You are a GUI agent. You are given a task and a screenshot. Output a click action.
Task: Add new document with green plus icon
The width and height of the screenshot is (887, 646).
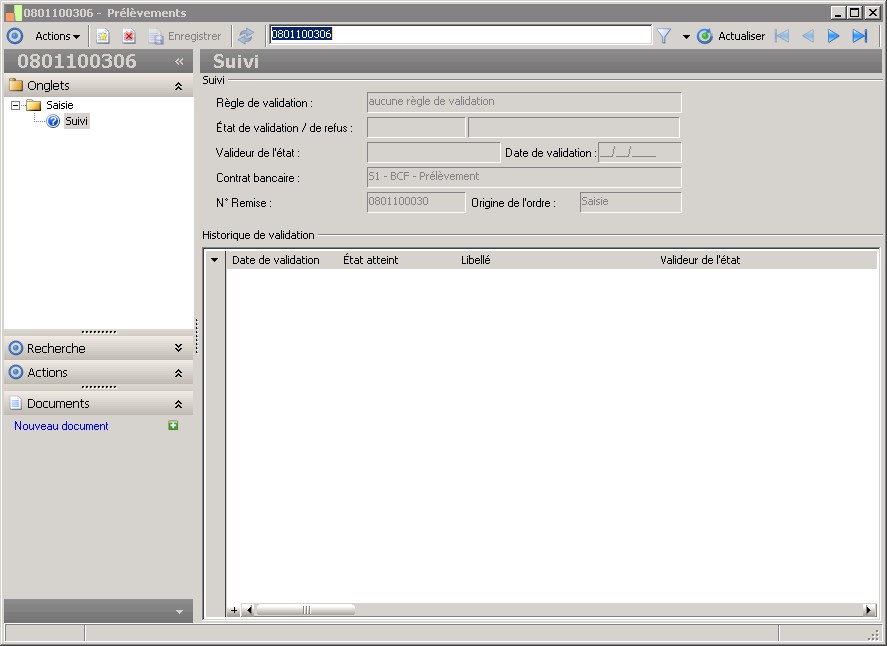(173, 425)
